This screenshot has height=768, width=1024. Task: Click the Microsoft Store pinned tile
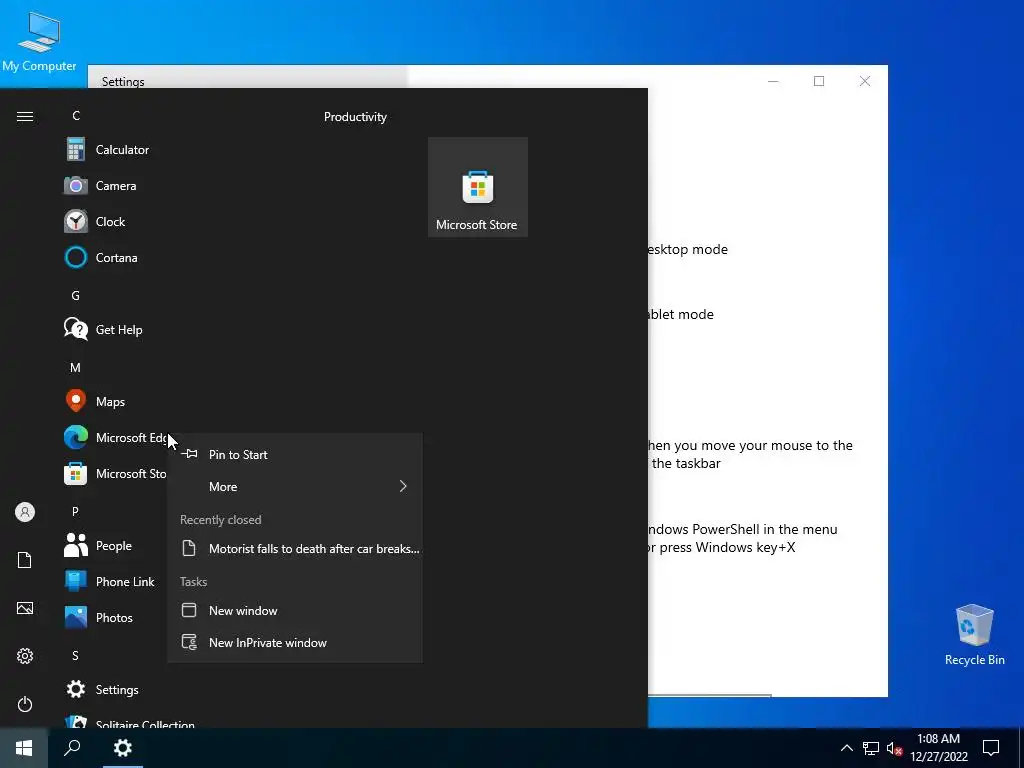pyautogui.click(x=477, y=187)
